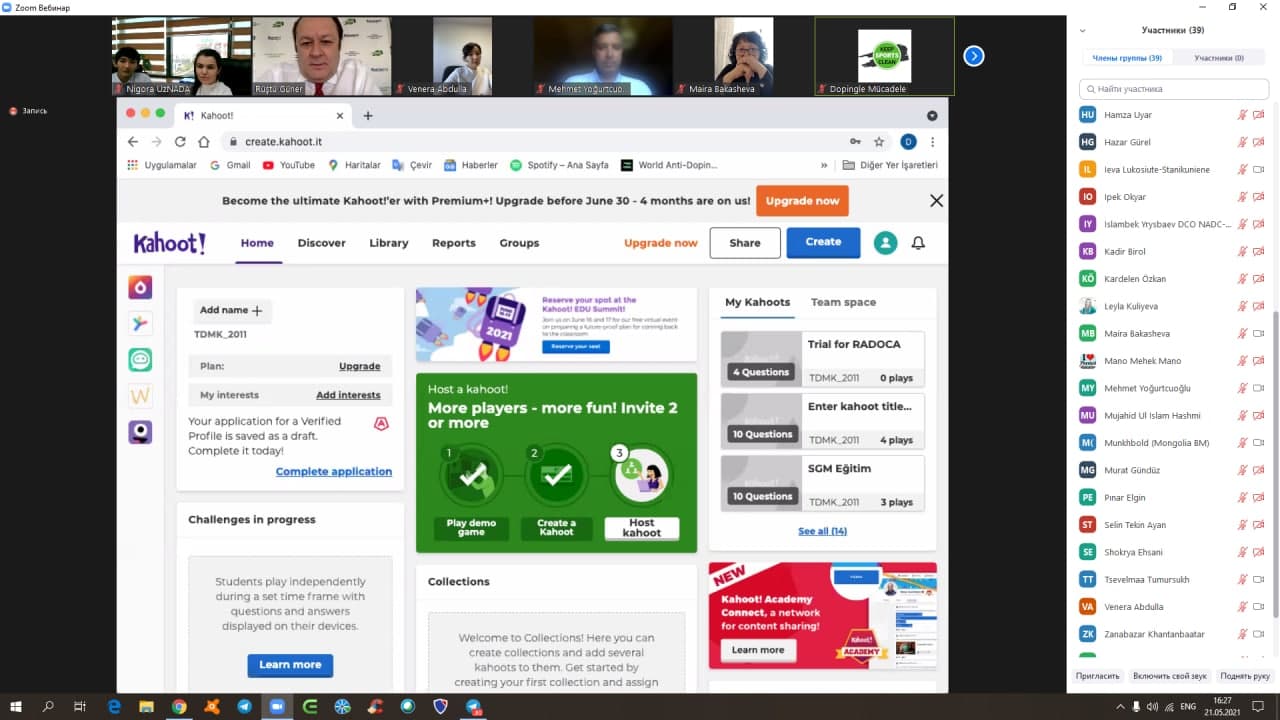Open File Explorer from taskbar
This screenshot has width=1280, height=720.
[x=146, y=707]
